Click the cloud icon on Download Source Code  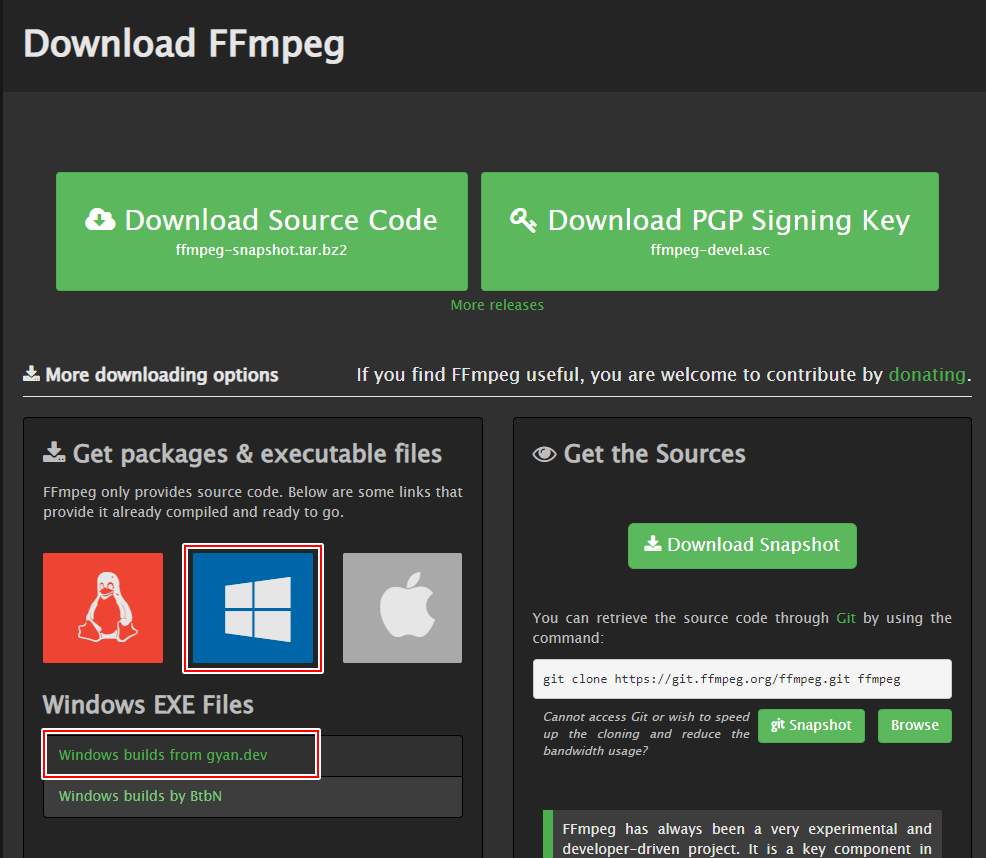click(100, 220)
